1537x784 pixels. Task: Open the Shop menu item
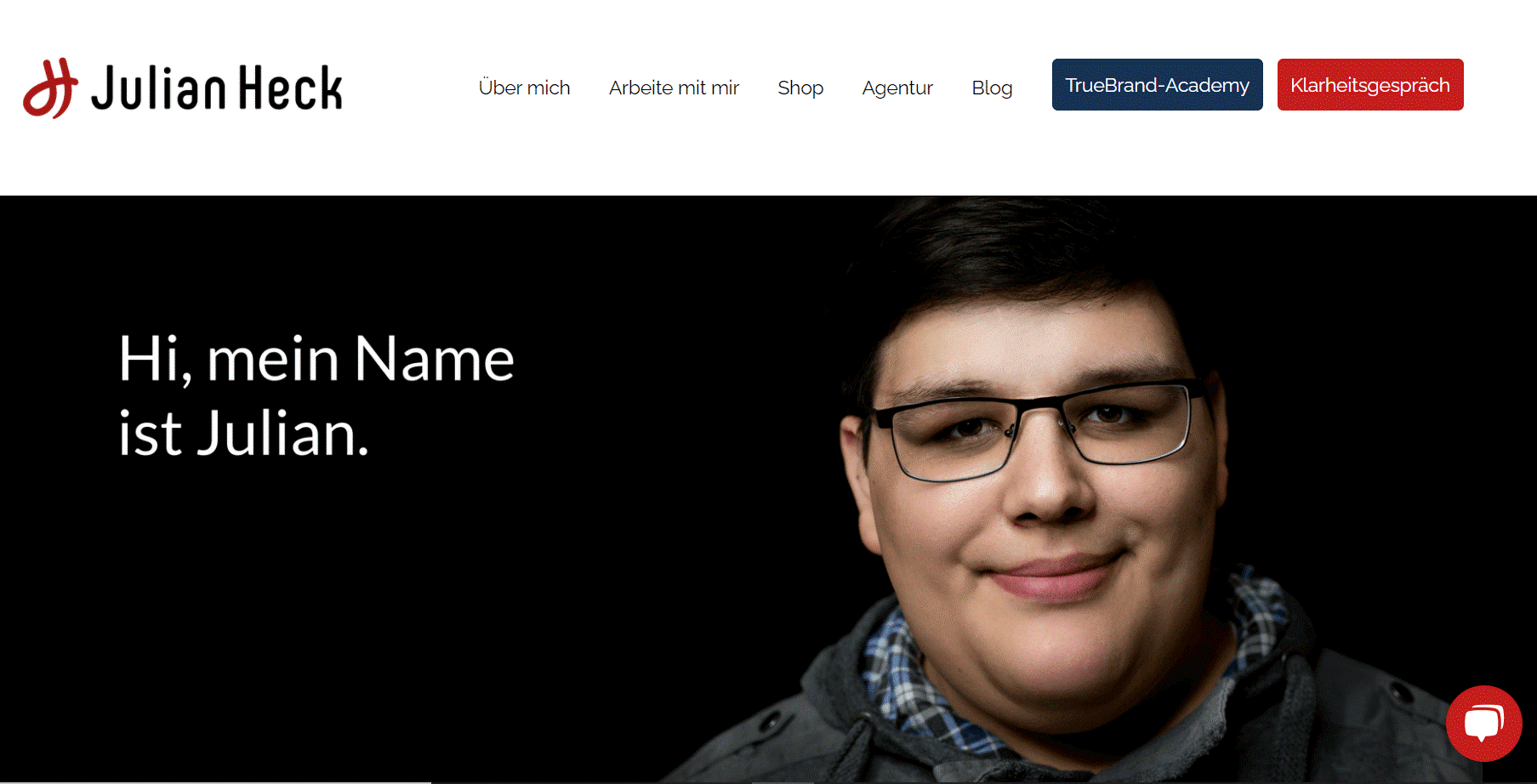[800, 88]
